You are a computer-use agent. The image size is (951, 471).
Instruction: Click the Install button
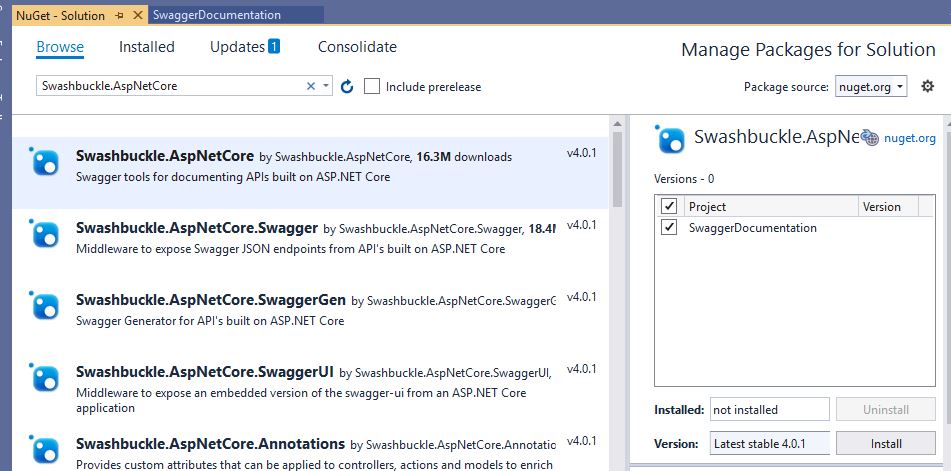tap(885, 444)
